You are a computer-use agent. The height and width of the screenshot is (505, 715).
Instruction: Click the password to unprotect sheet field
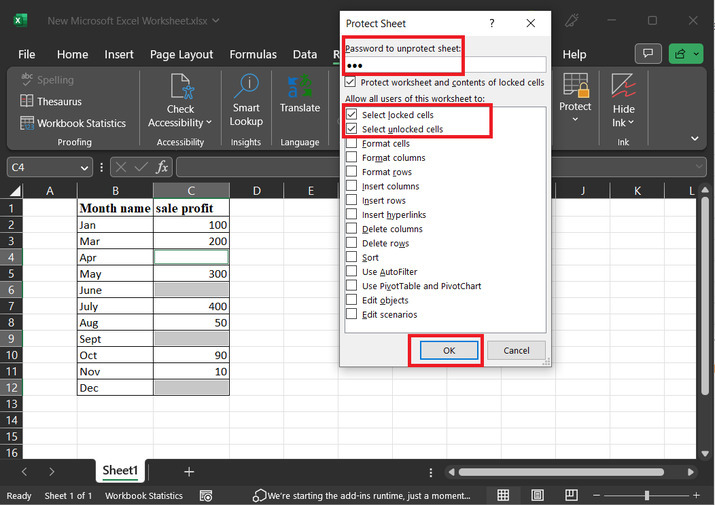(444, 65)
